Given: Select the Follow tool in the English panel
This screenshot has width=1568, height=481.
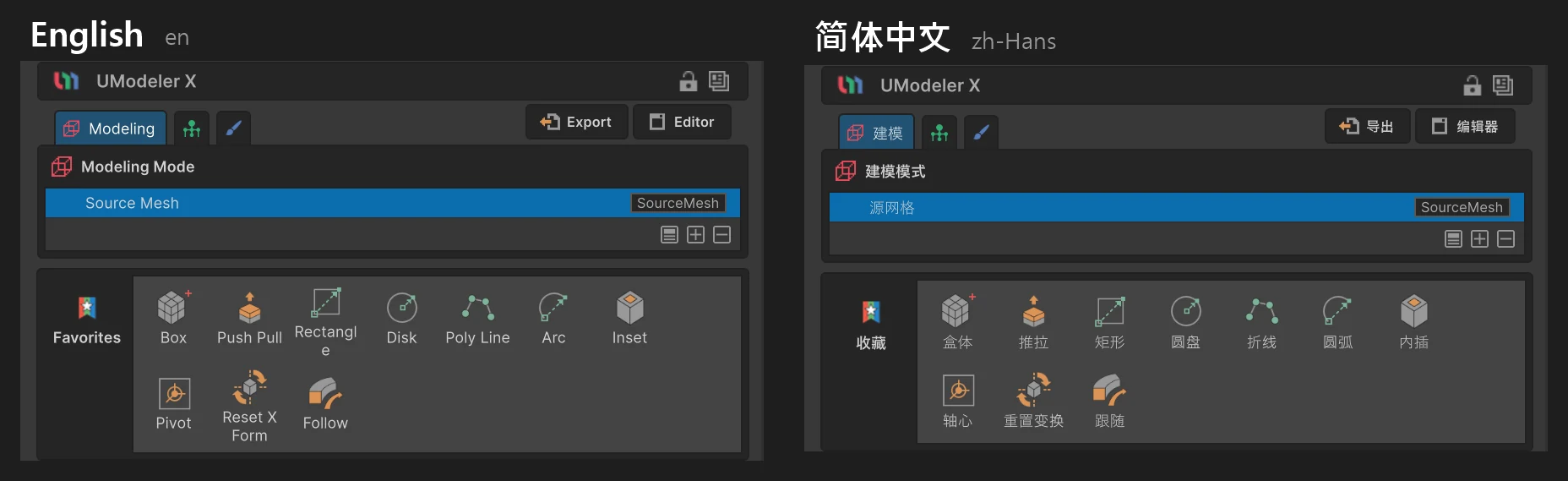Looking at the screenshot, I should pyautogui.click(x=325, y=404).
